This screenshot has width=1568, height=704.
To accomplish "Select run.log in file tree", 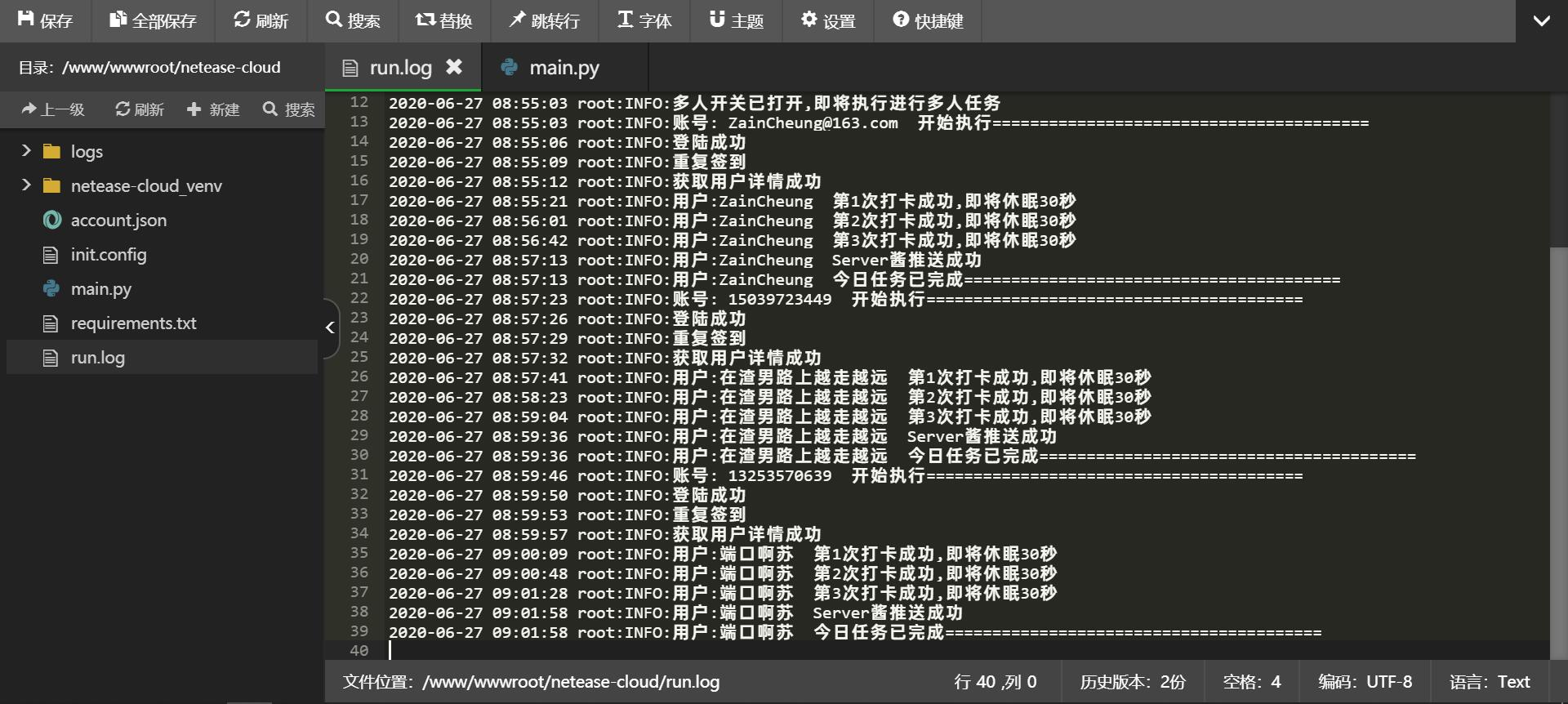I will coord(162,357).
